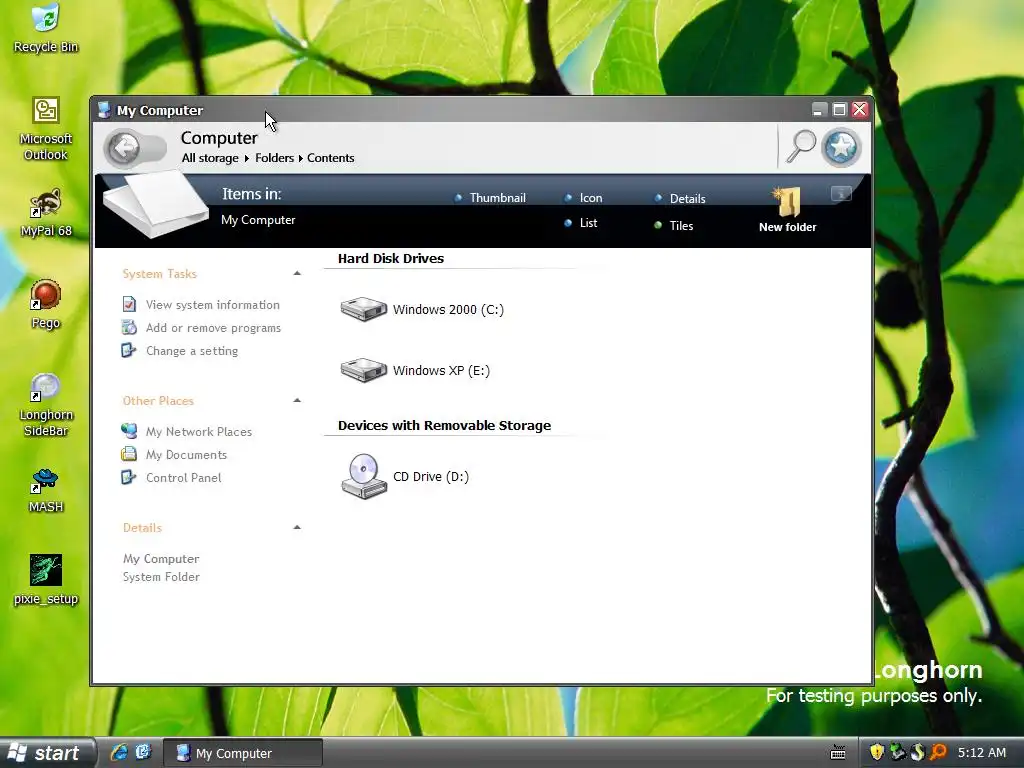Image resolution: width=1024 pixels, height=768 pixels.
Task: Click the orange magnifier tray icon
Action: click(x=938, y=752)
